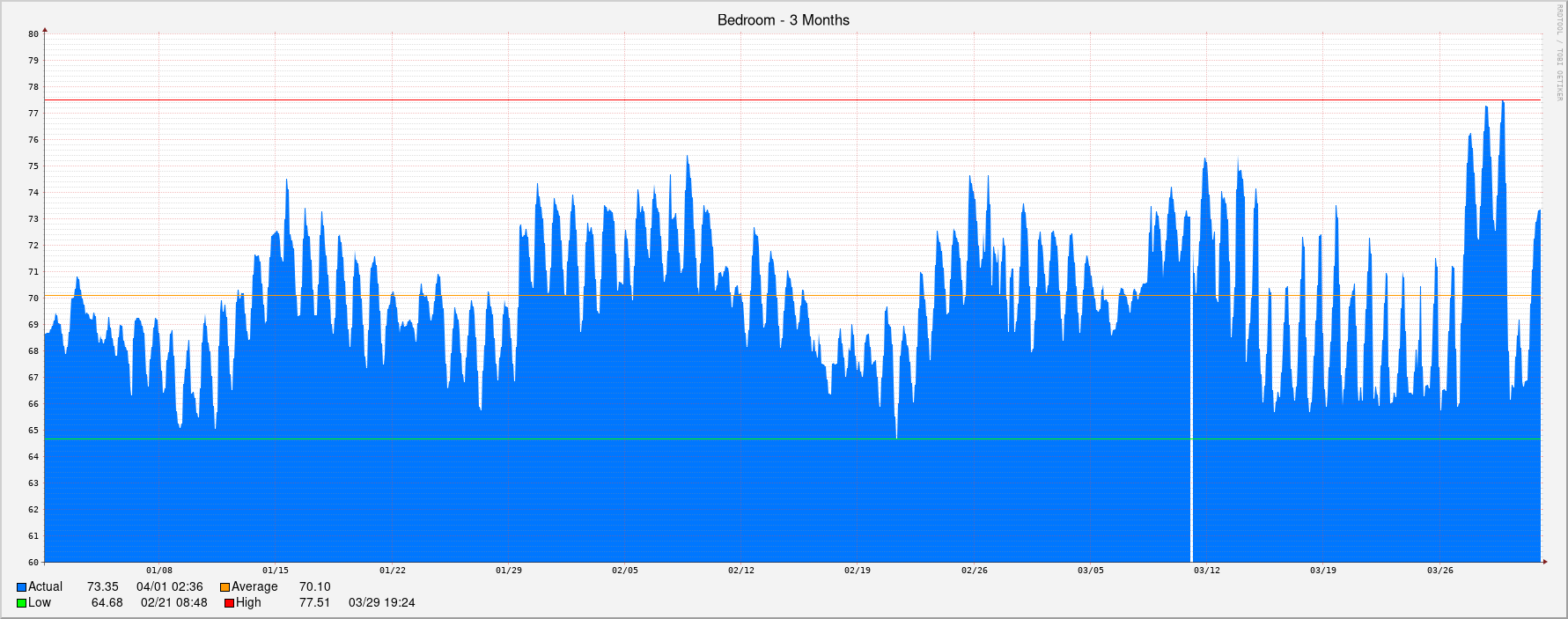Click the blue Actual legend swatch
The width and height of the screenshot is (1568, 619).
21,587
